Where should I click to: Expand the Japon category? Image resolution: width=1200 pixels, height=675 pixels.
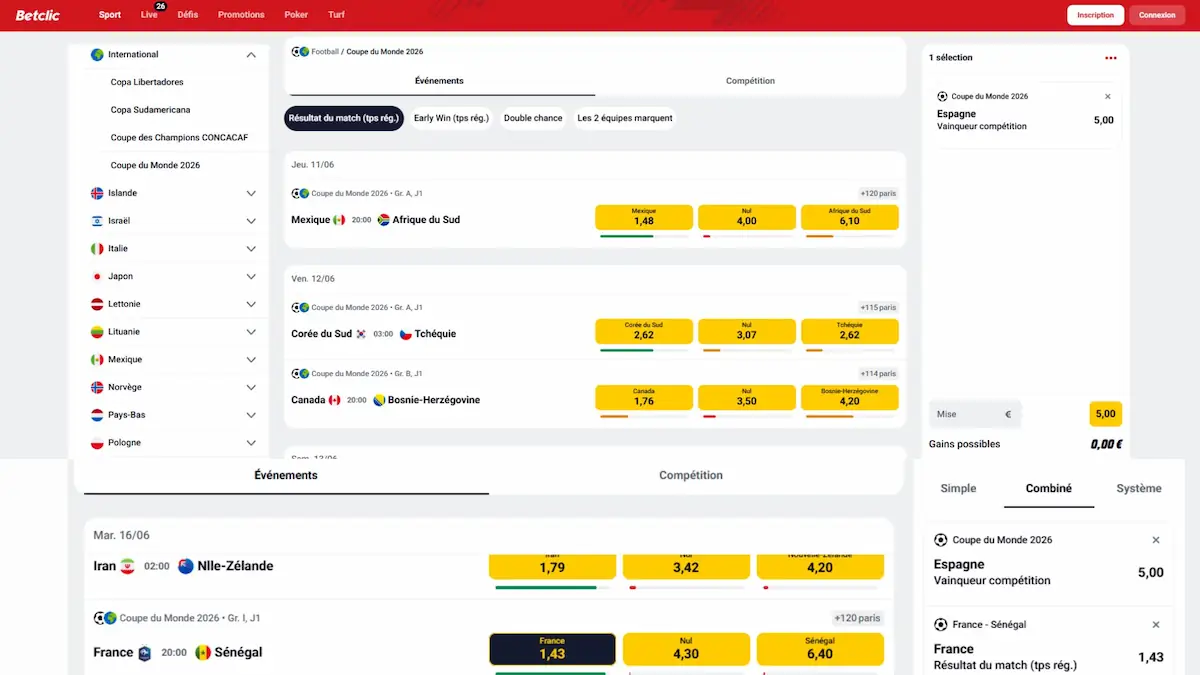pyautogui.click(x=250, y=276)
